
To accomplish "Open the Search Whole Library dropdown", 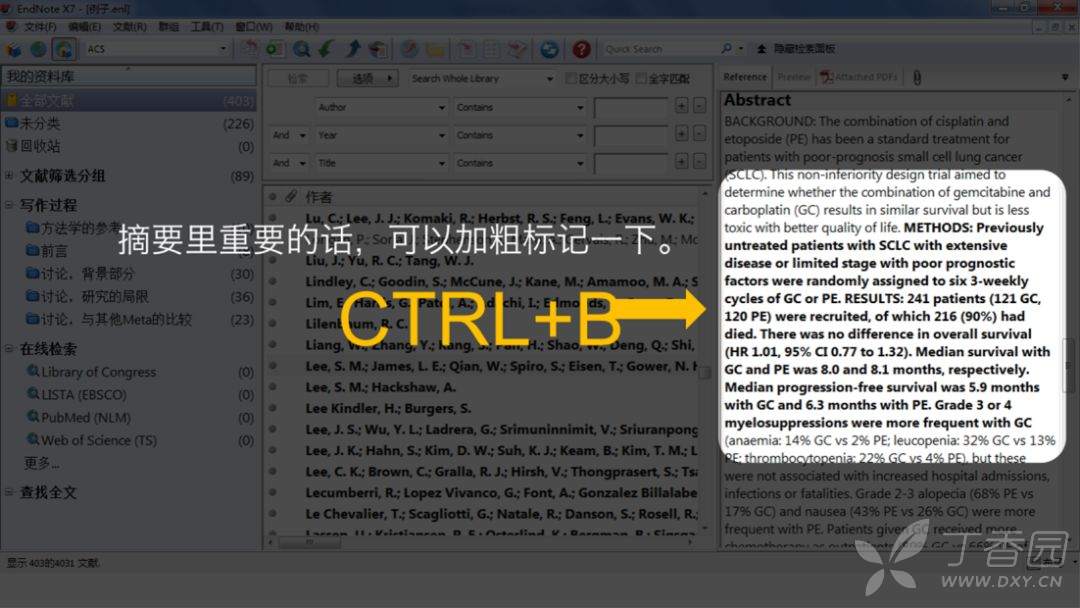I will pos(482,78).
